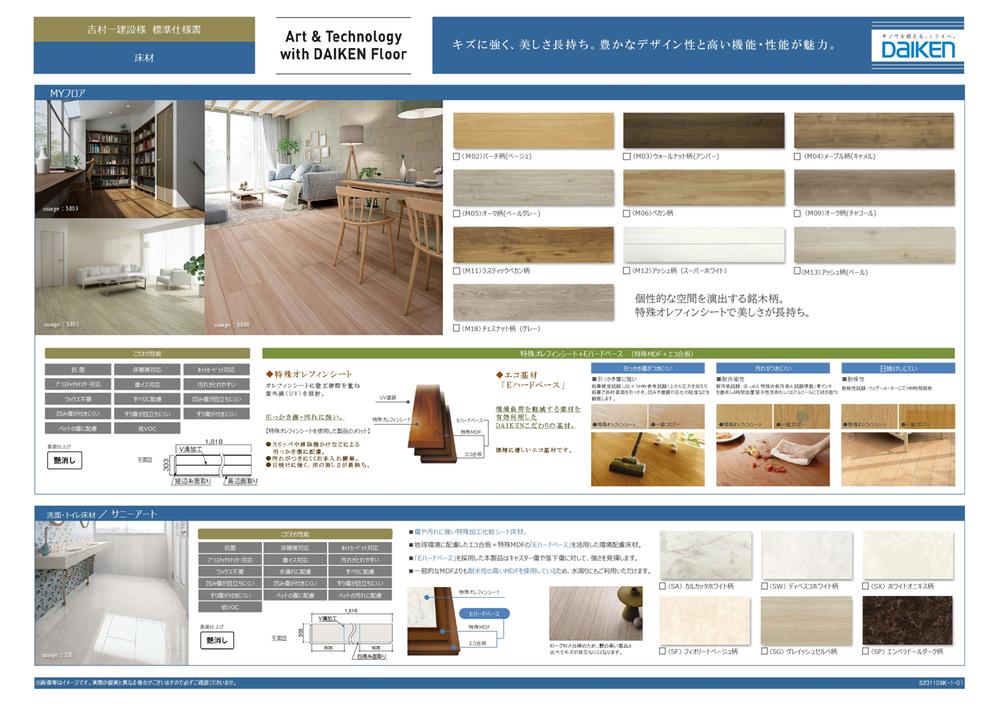Select the (SX) ホワイトオニキス柄 checkbox
The height and width of the screenshot is (707, 999).
[866, 586]
